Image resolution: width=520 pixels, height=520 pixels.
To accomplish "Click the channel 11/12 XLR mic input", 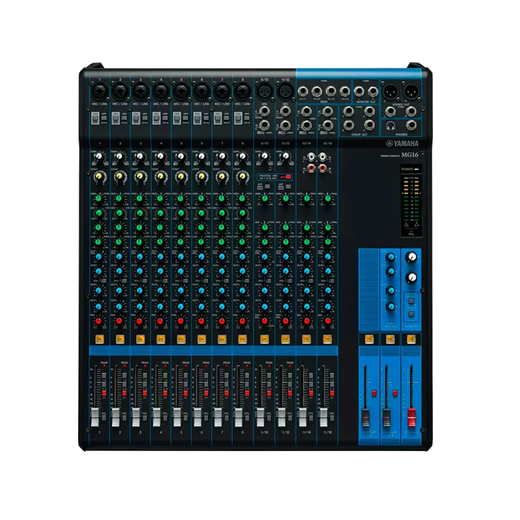I will point(286,91).
